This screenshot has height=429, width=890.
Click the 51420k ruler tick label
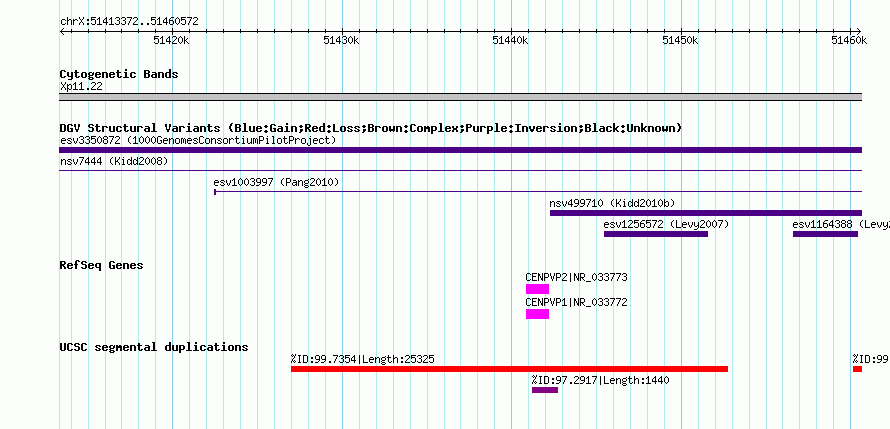(171, 40)
